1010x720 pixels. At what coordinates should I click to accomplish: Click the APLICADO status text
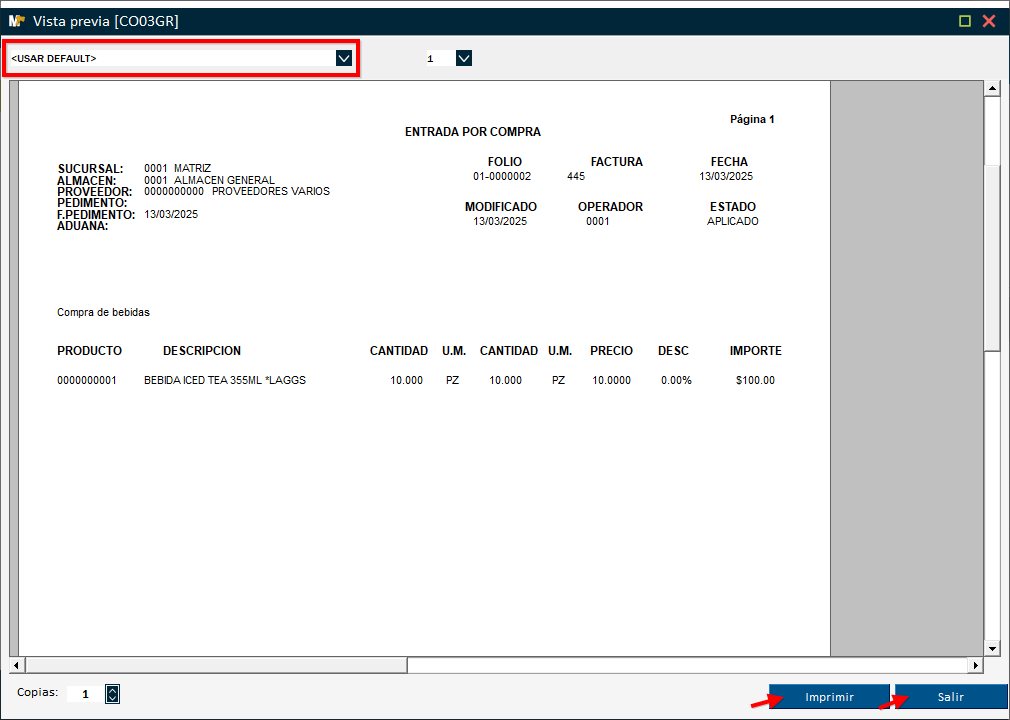732,222
